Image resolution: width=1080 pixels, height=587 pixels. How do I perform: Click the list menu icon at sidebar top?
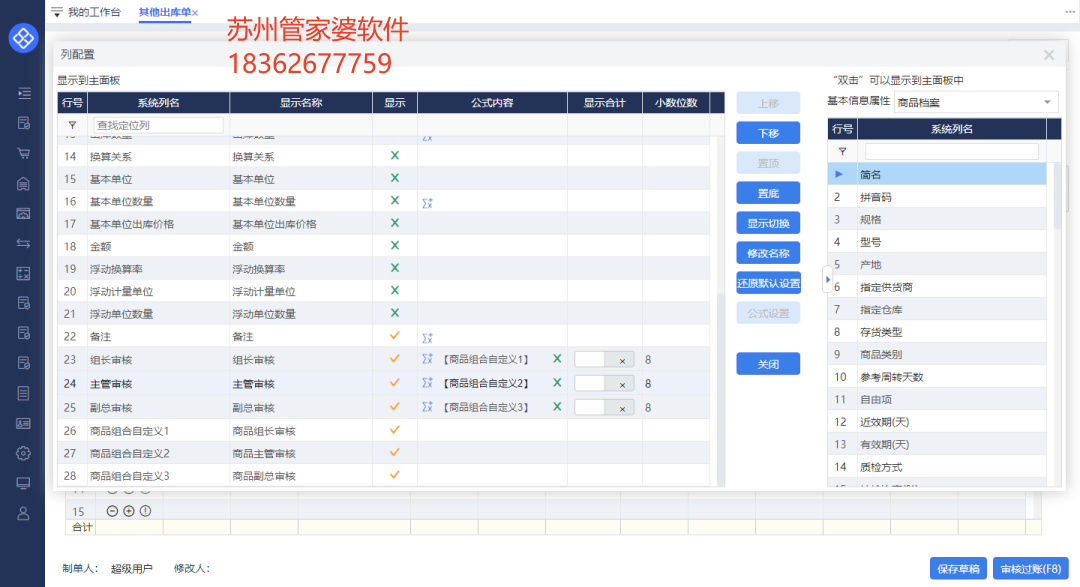click(22, 92)
